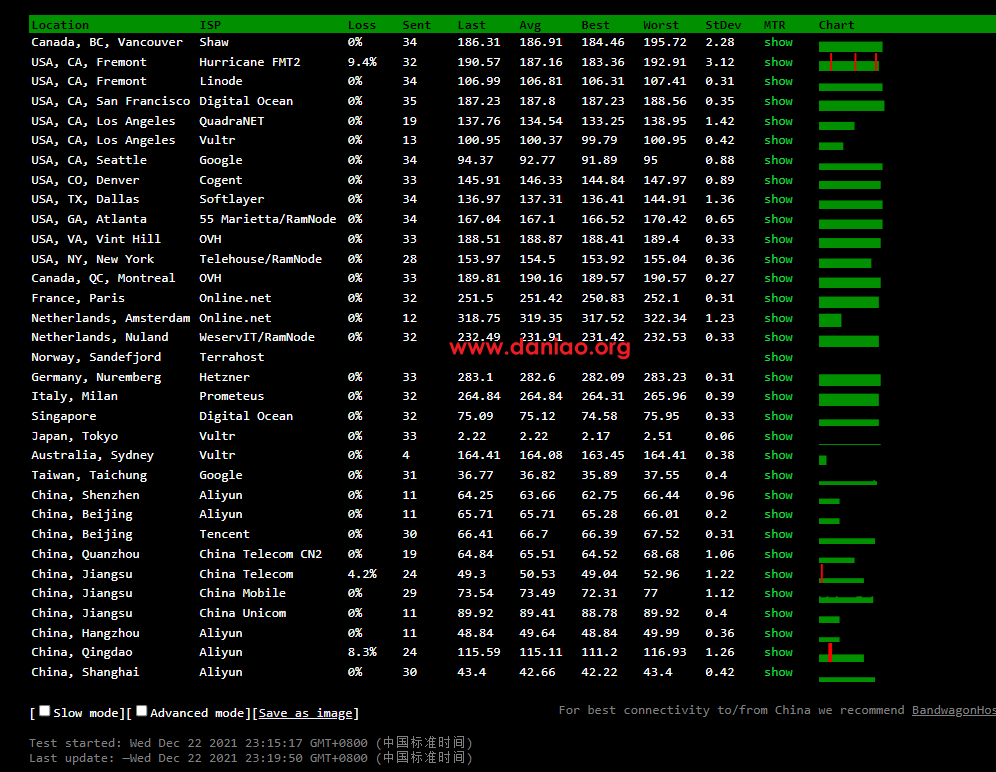Show MTR for Taiwan Taichung Google
Image resolution: width=996 pixels, height=772 pixels.
point(778,475)
